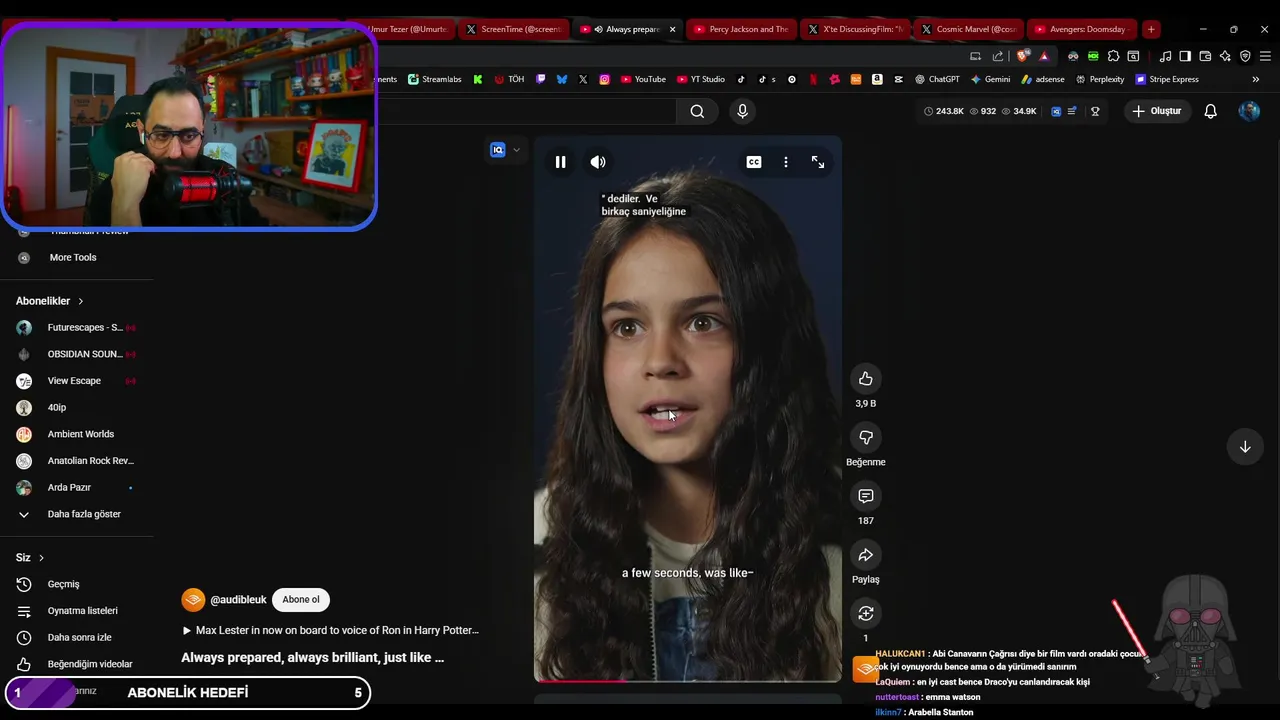Image resolution: width=1280 pixels, height=720 pixels.
Task: Open the Instagram bookmark icon
Action: 604,79
